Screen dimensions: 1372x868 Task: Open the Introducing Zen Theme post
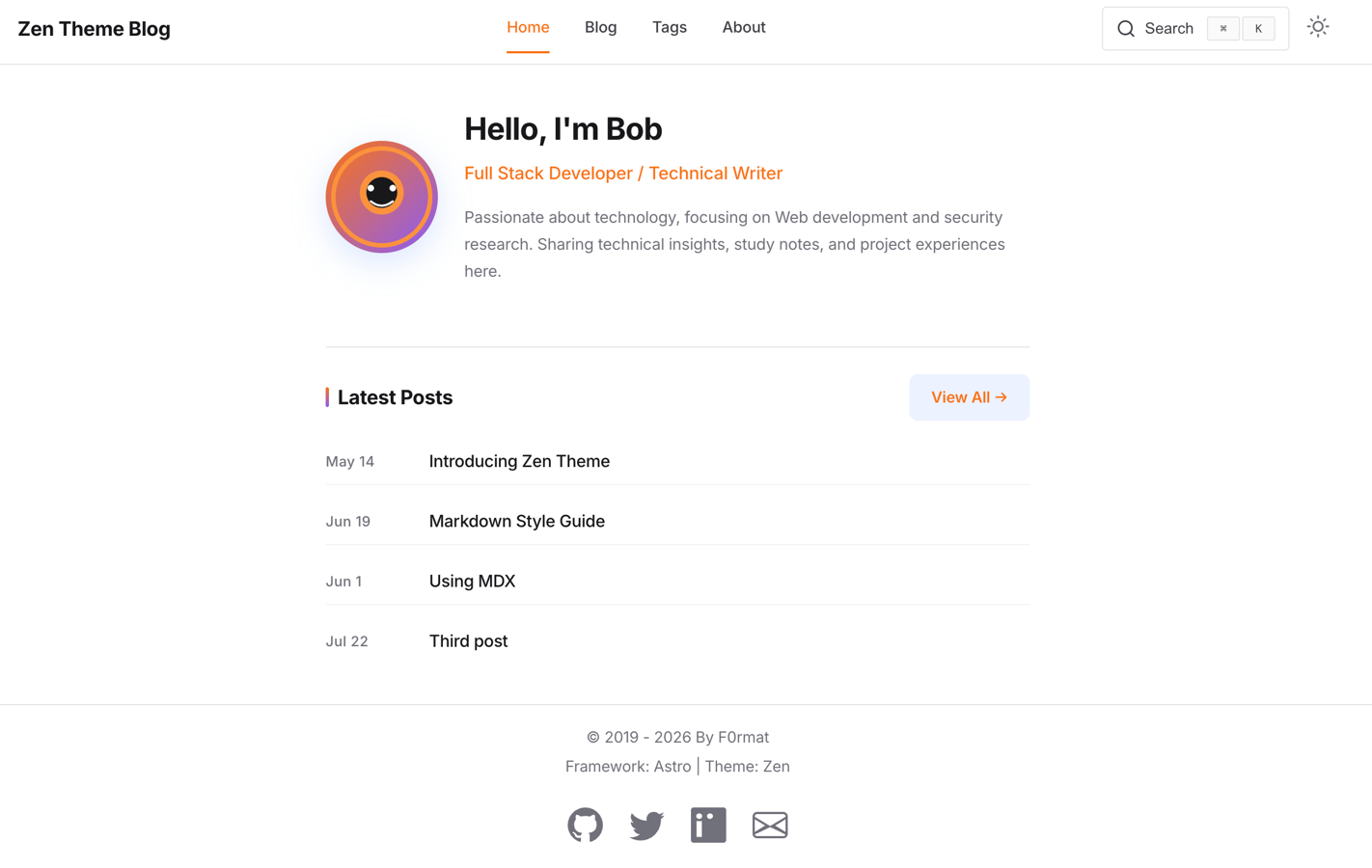[519, 461]
